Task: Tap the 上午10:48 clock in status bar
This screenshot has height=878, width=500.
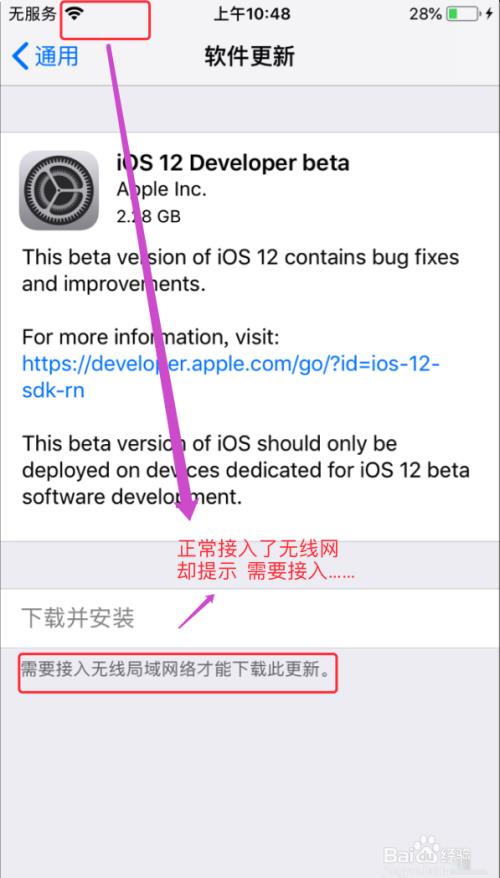Action: click(252, 14)
